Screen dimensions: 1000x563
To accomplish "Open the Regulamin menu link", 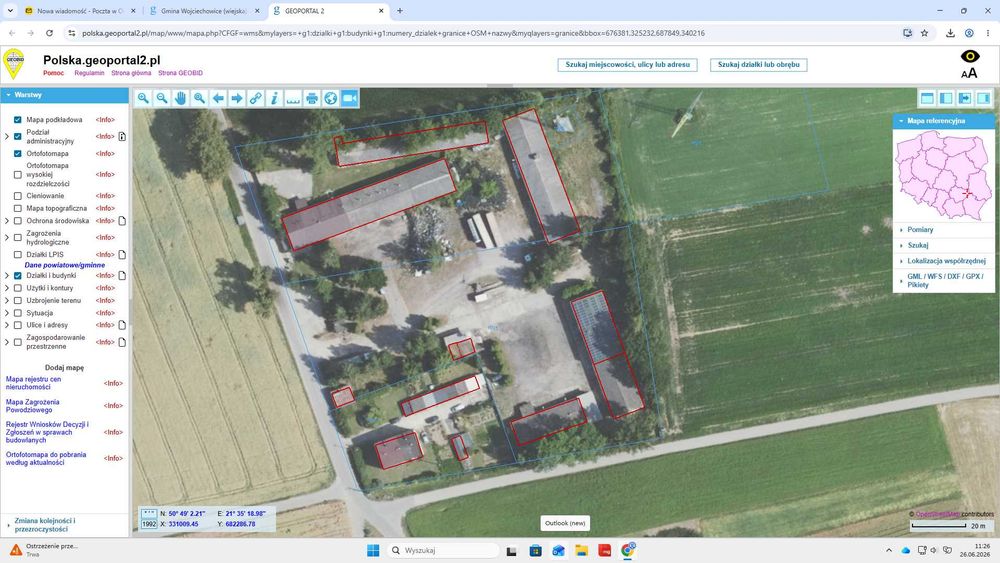I will click(x=89, y=73).
